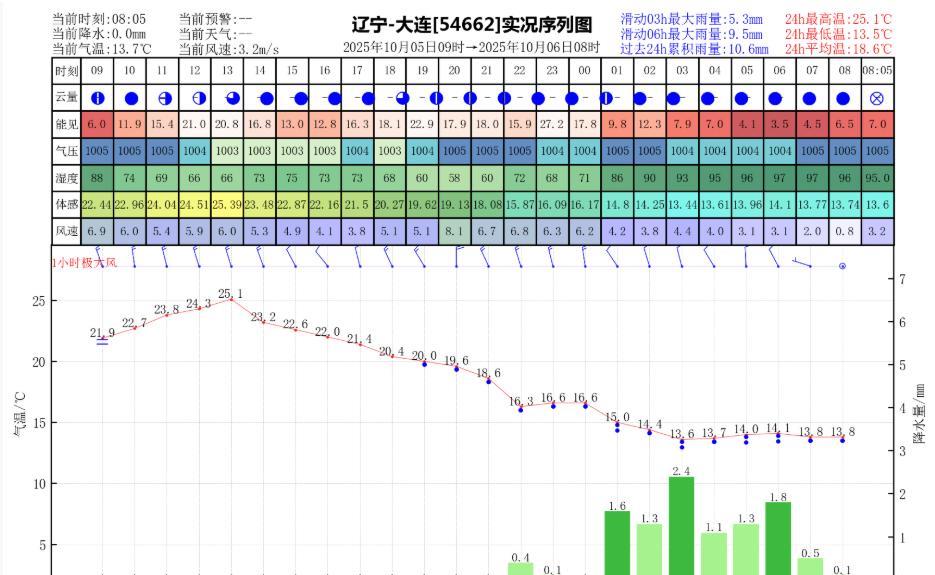This screenshot has width=935, height=575.
Task: Click the cloud cover symbol under hour 18
Action: click(x=403, y=98)
